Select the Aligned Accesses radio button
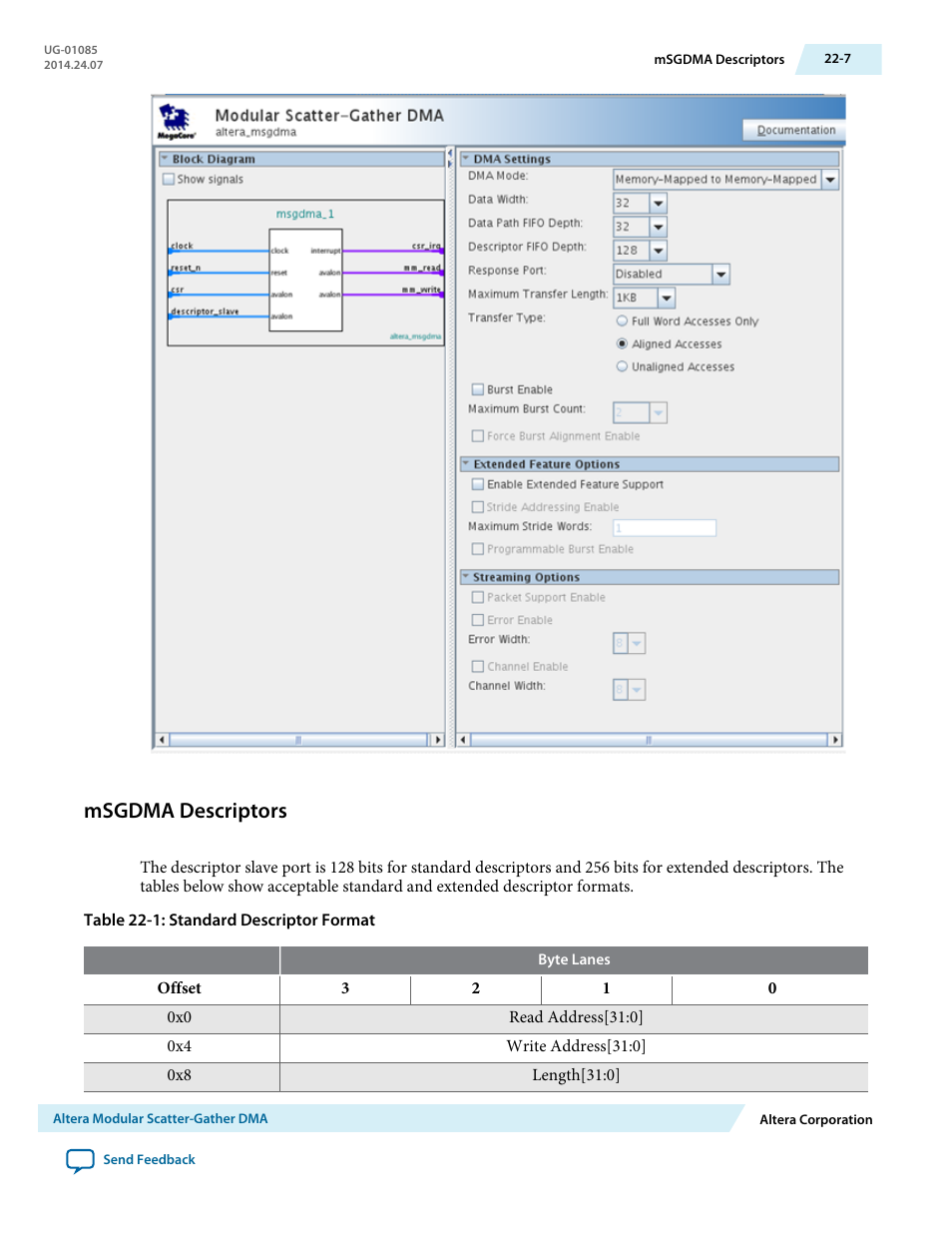Screen dimensions: 952x1233 [x=622, y=343]
